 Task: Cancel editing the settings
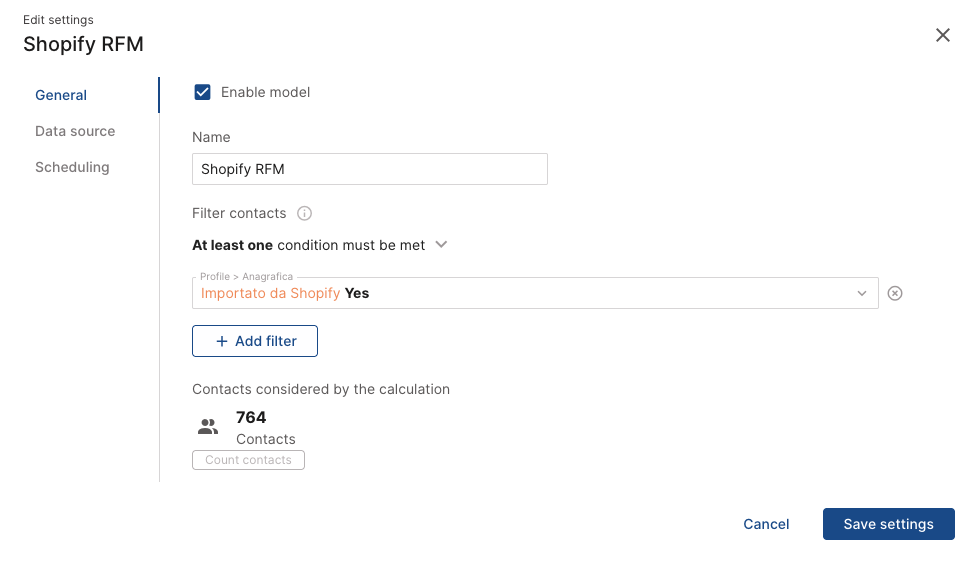[x=766, y=524]
